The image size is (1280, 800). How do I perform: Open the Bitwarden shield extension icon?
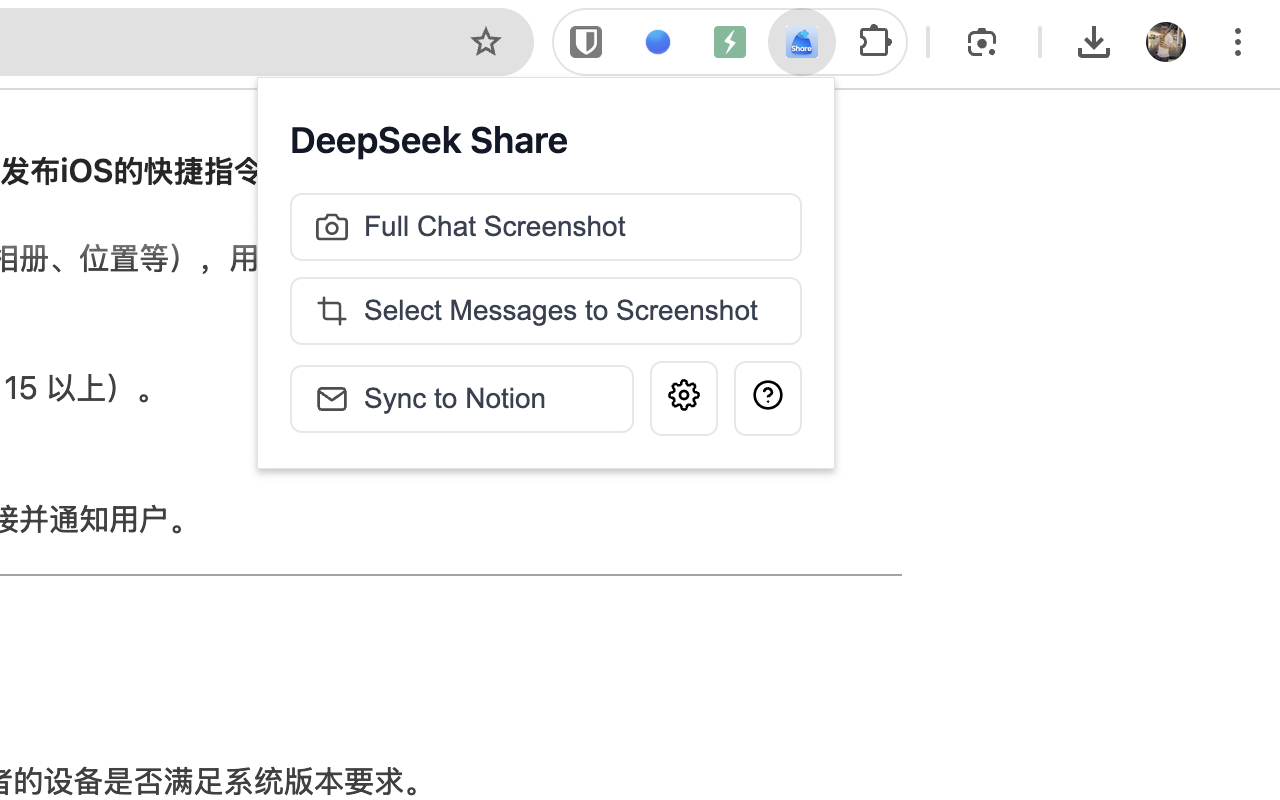click(x=585, y=42)
